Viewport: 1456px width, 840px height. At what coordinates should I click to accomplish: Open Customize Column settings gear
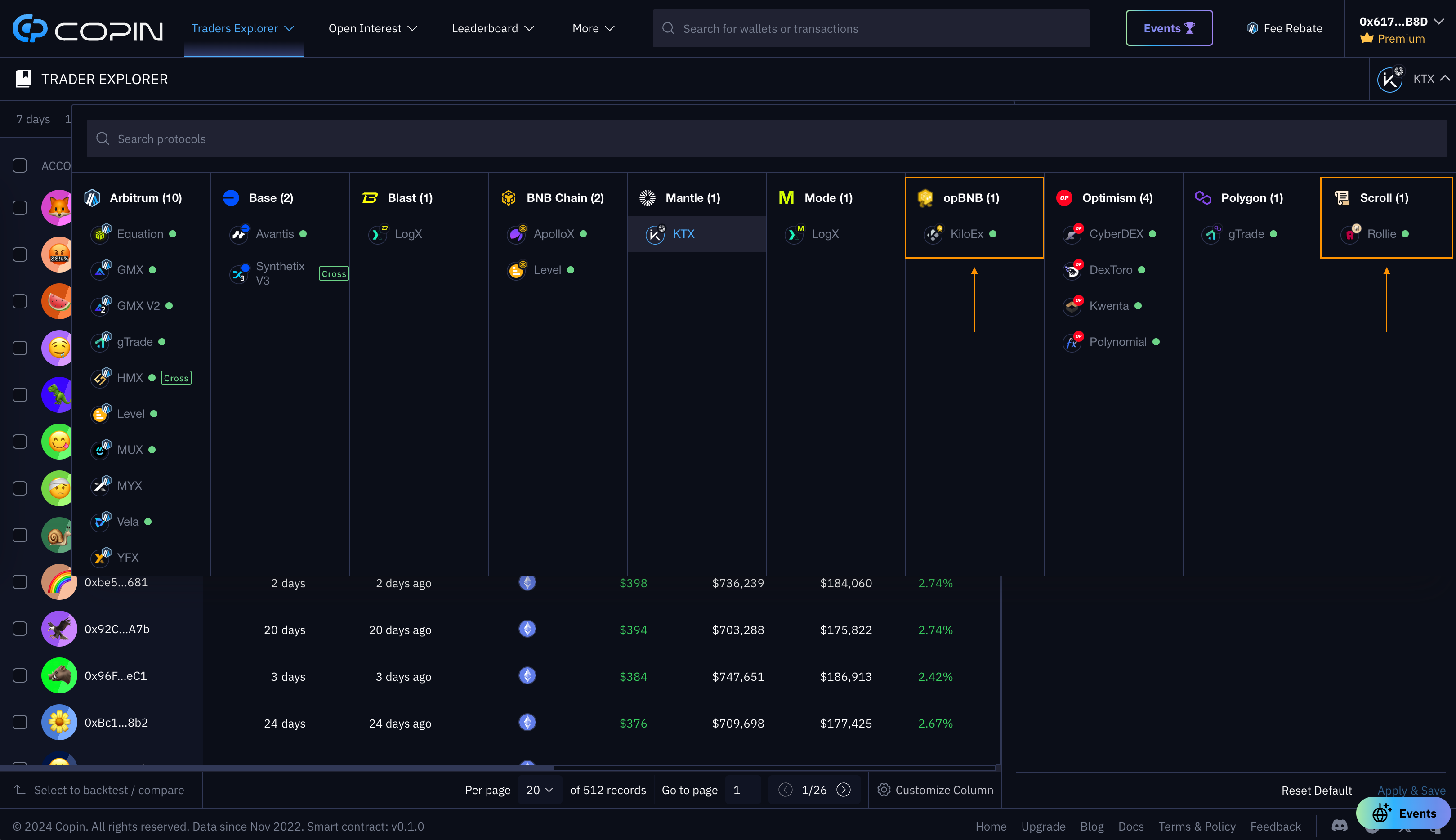point(884,790)
